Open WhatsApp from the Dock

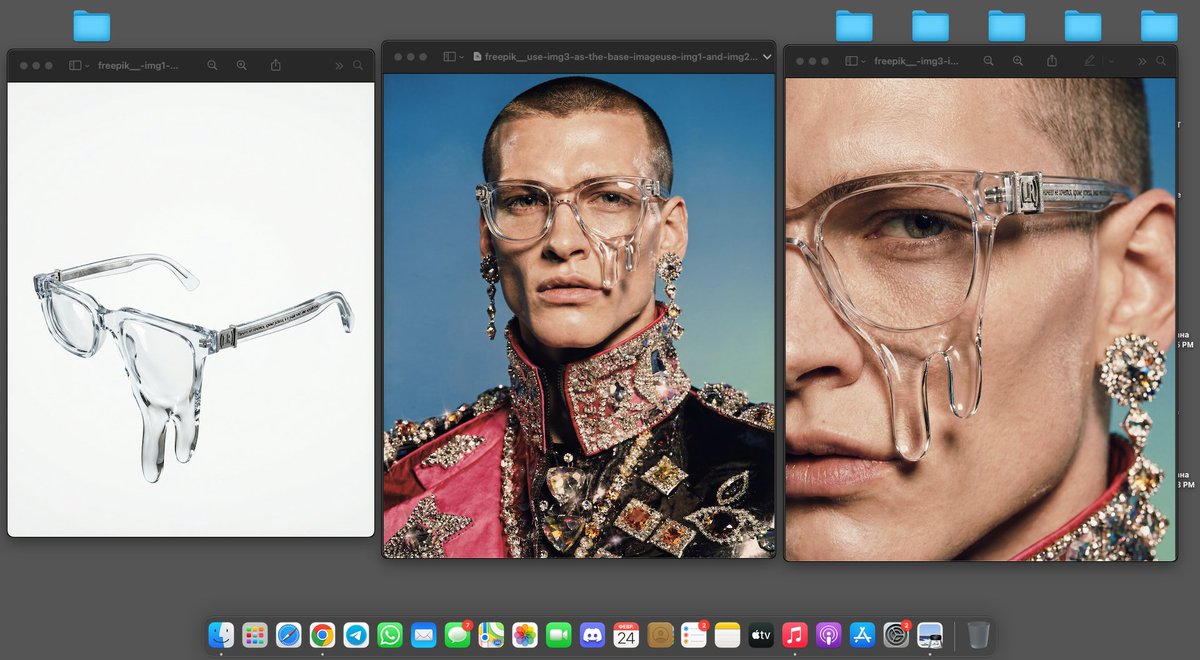(x=390, y=634)
